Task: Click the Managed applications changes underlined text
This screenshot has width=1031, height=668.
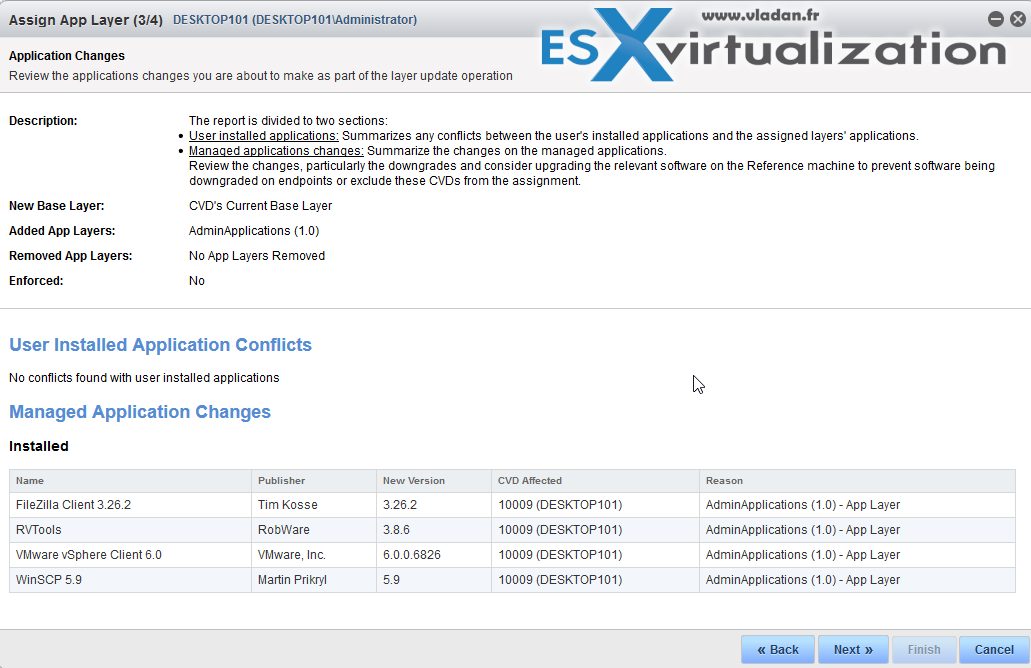Action: [x=276, y=151]
